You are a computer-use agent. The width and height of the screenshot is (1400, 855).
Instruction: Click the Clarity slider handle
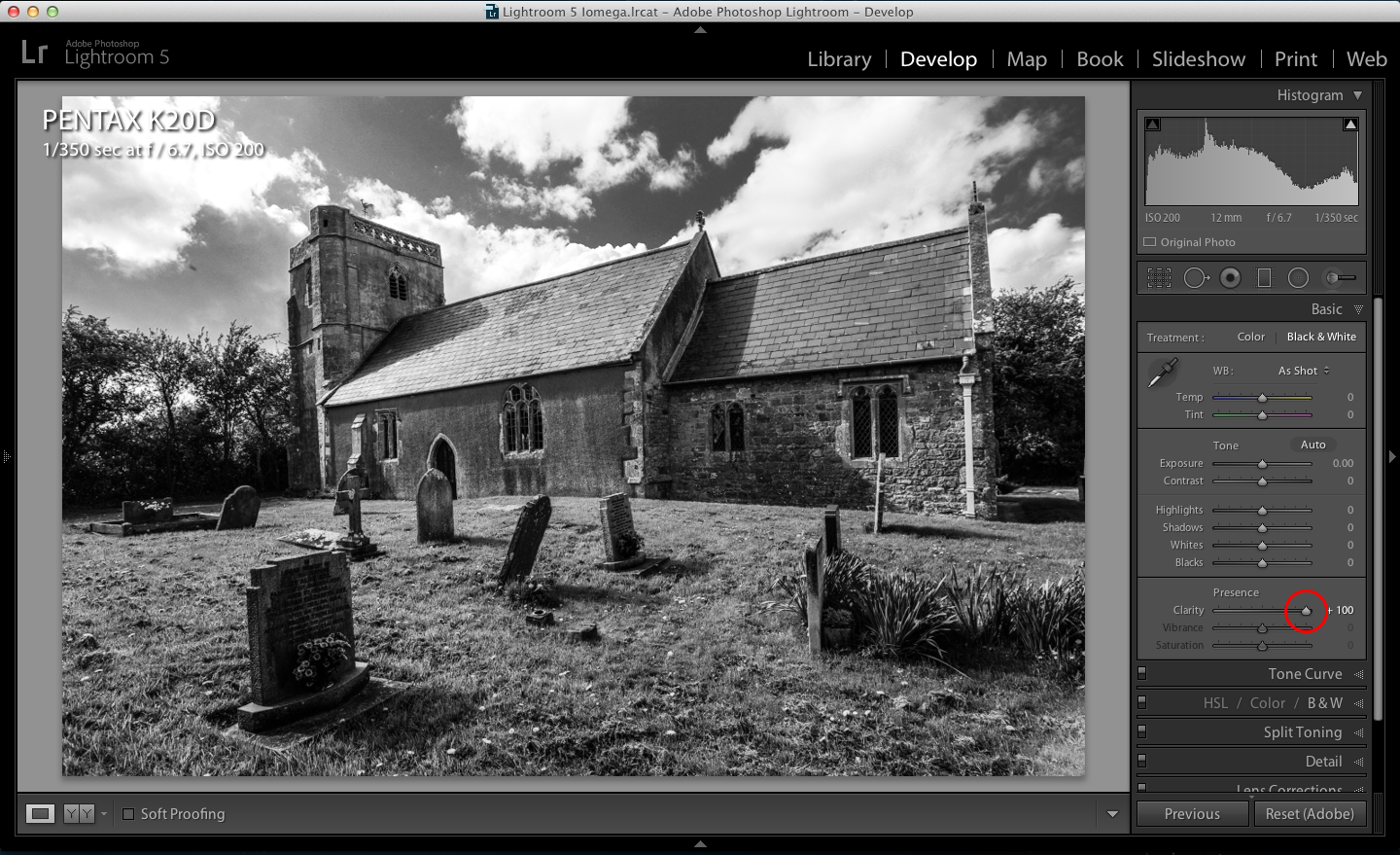[1306, 611]
